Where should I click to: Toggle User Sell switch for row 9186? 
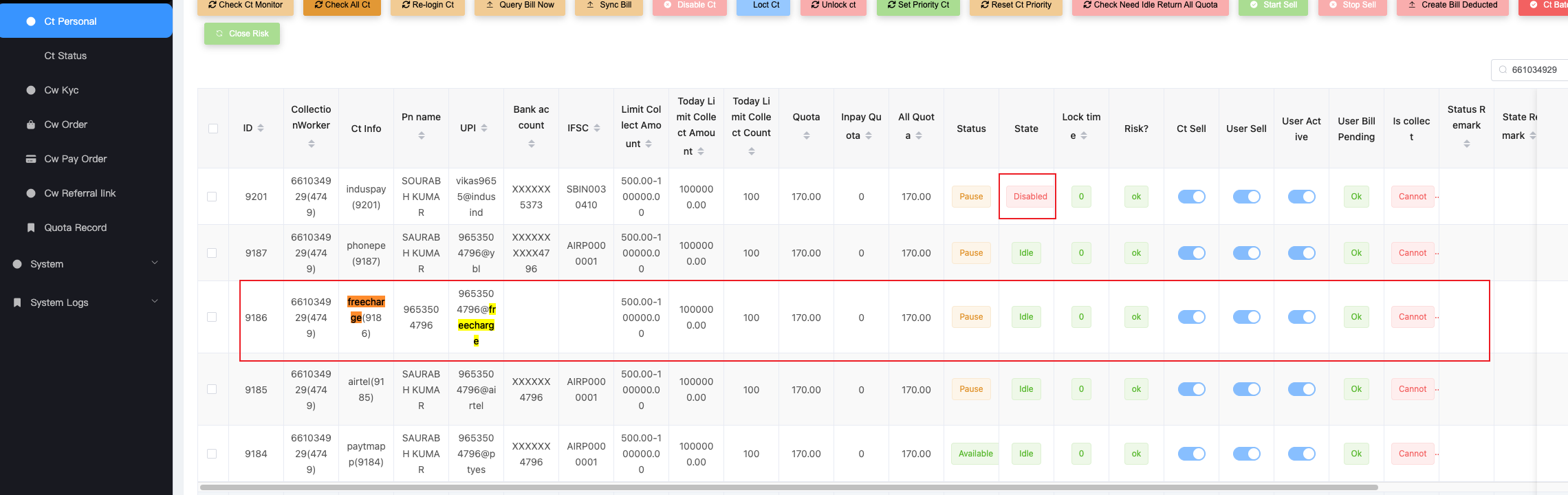[1246, 317]
